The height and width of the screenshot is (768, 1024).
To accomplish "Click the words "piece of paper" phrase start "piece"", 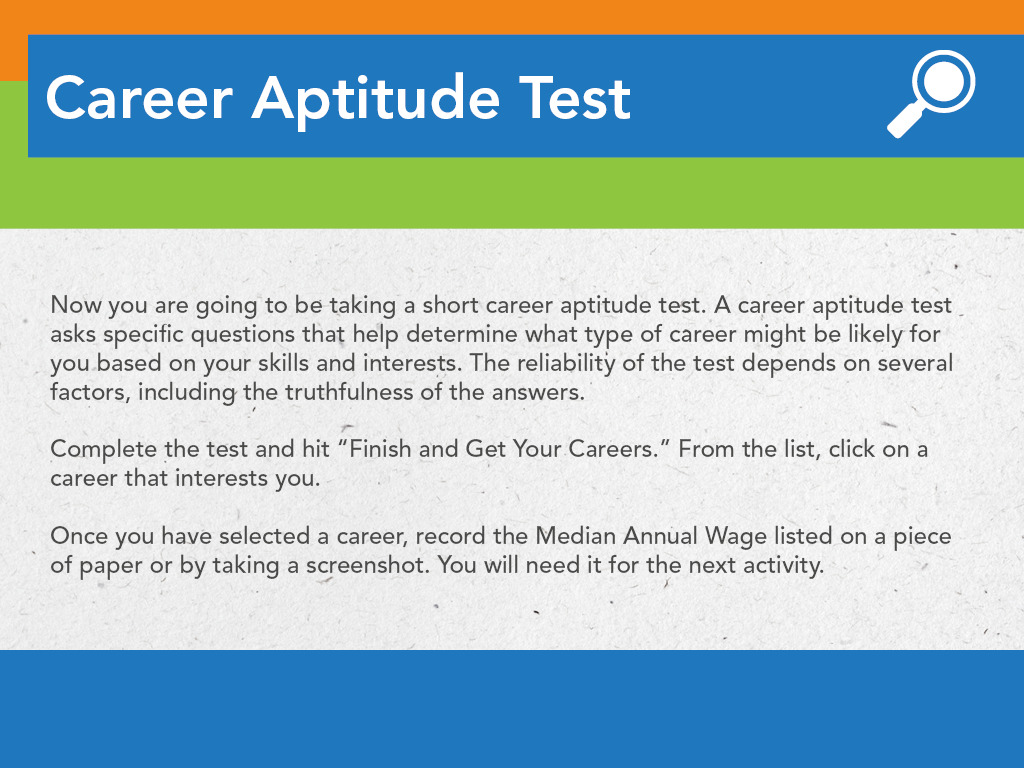I will [922, 537].
